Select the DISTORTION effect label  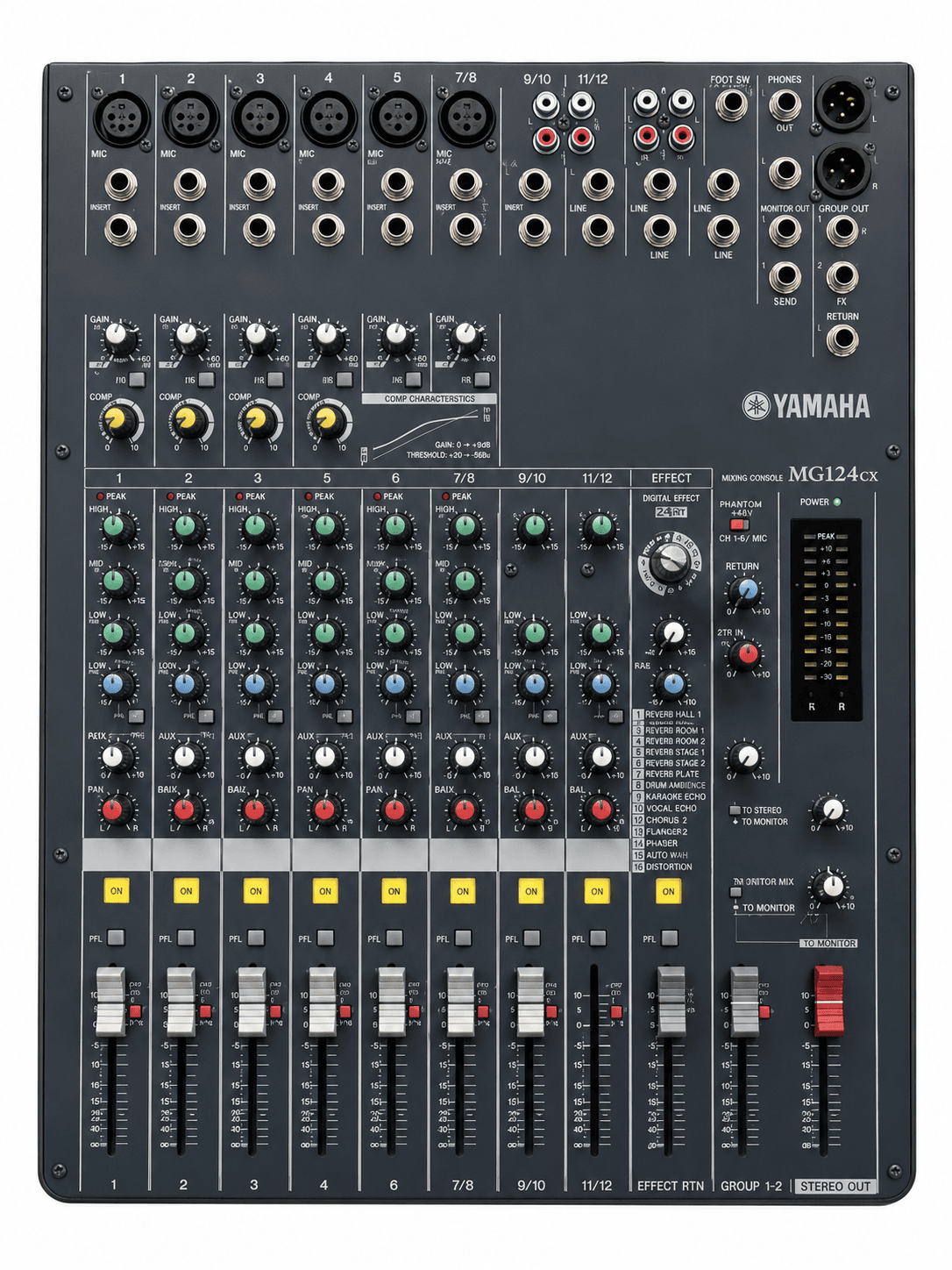point(669,867)
